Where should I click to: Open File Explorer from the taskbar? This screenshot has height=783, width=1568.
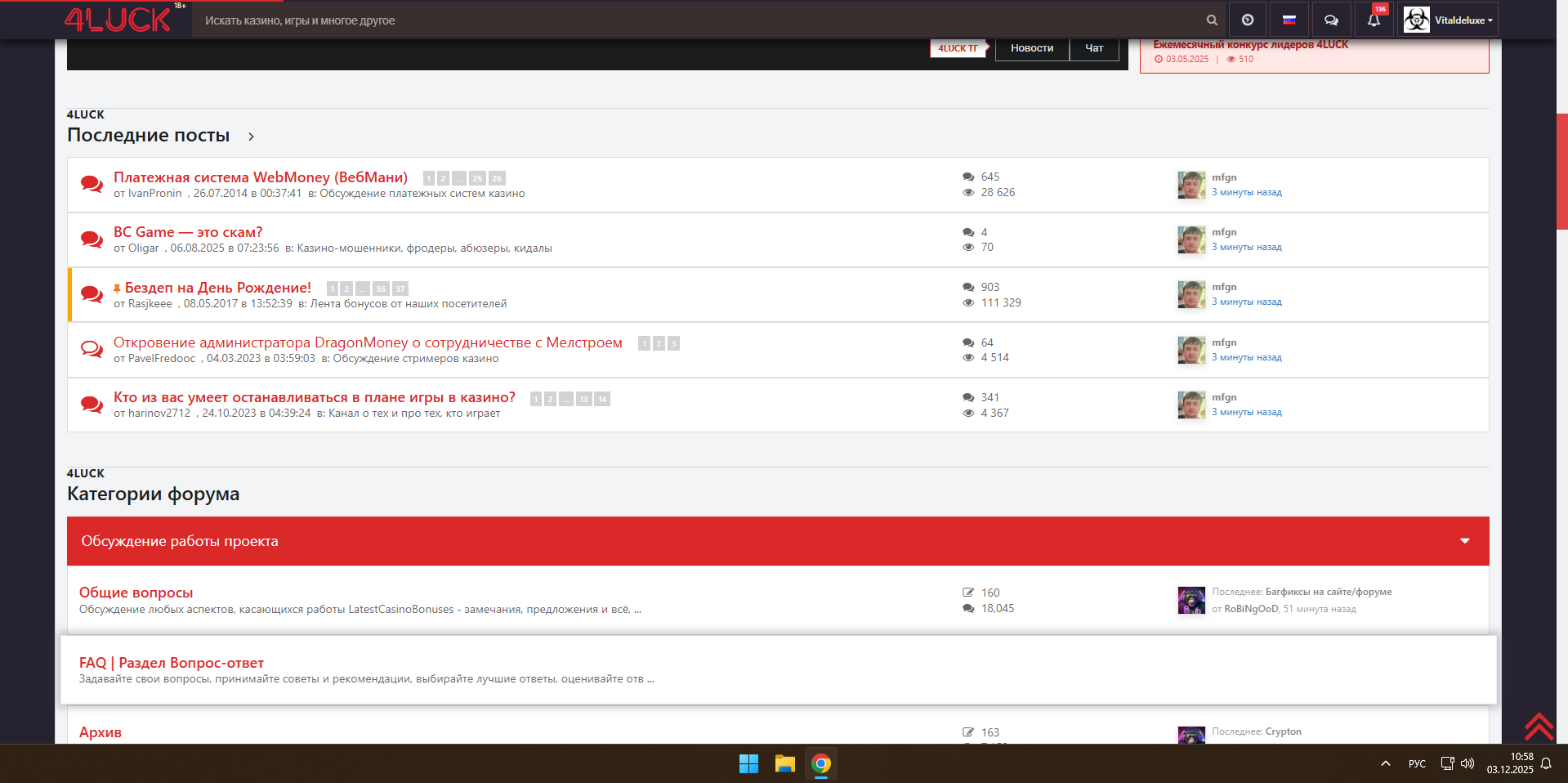pyautogui.click(x=784, y=763)
